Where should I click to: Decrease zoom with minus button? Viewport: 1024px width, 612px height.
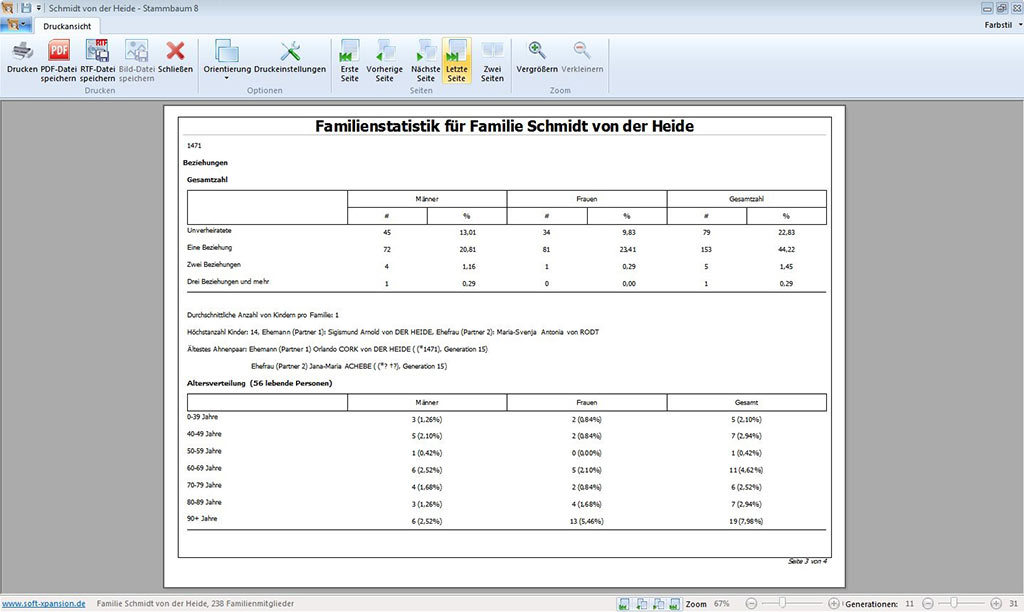pyautogui.click(x=751, y=604)
